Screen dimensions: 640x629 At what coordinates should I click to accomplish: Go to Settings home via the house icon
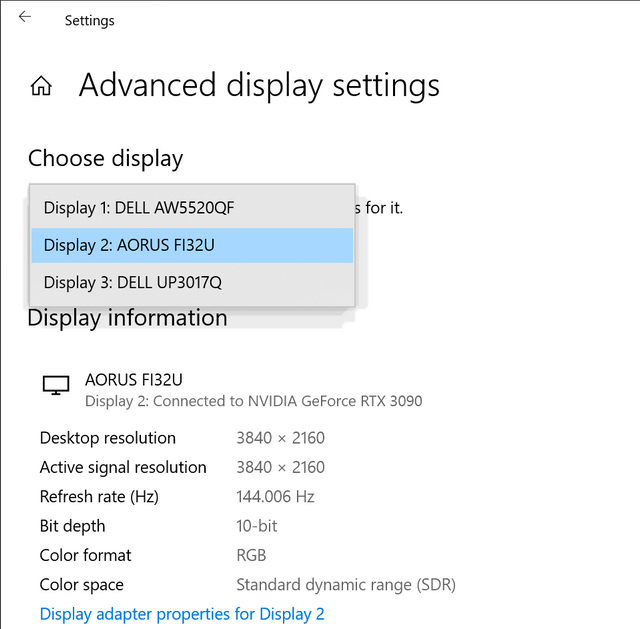click(41, 86)
